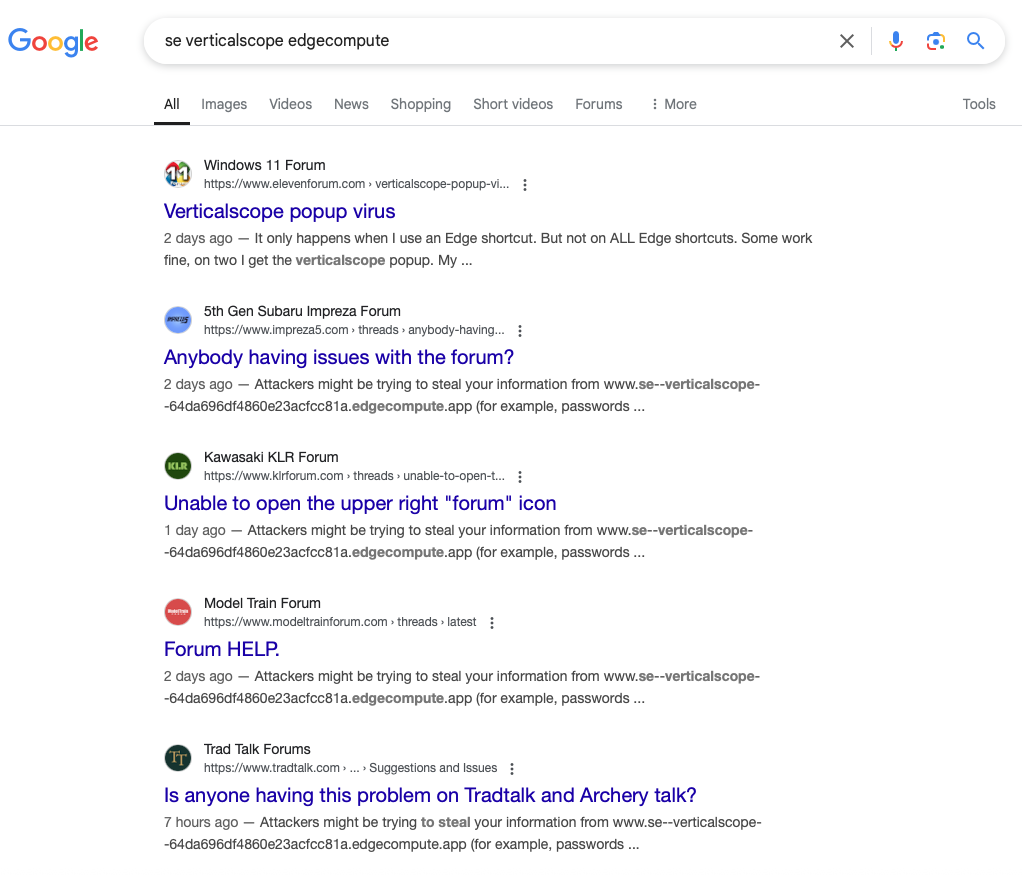1022x875 pixels.
Task: Click the elevenforum.com URL breadcrumb
Action: click(356, 184)
